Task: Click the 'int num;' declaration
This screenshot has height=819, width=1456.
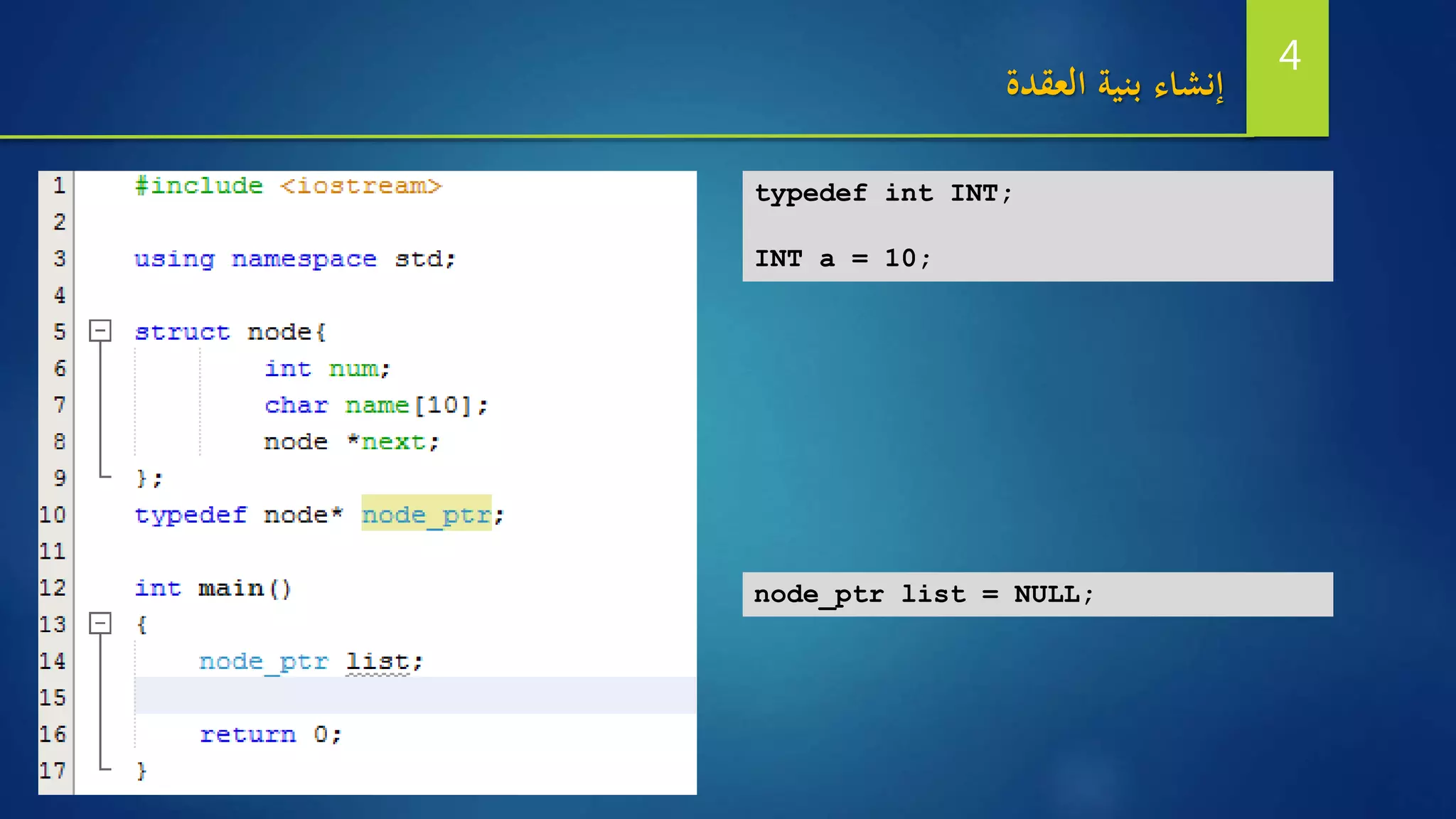Action: [328, 368]
